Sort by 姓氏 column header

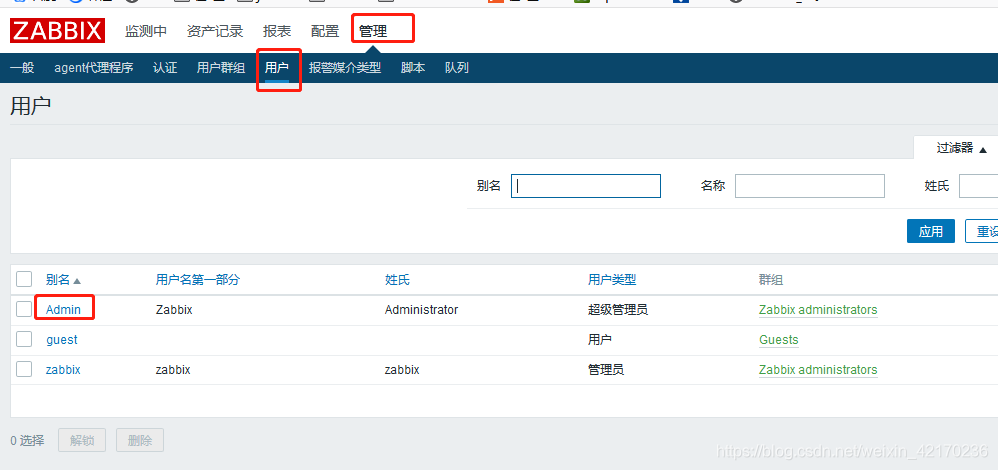397,280
